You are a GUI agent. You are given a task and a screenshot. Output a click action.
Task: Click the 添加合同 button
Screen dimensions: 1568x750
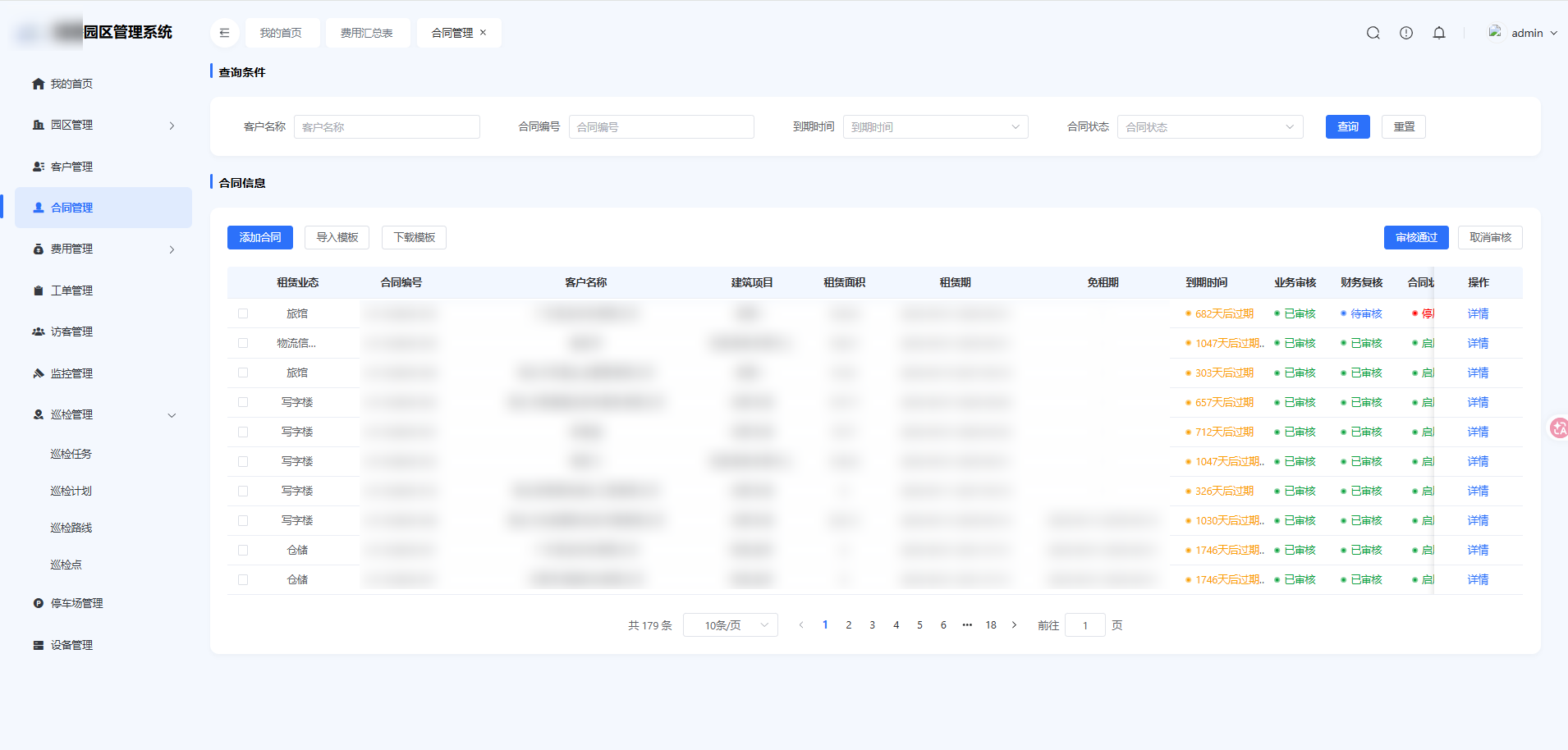pyautogui.click(x=260, y=237)
